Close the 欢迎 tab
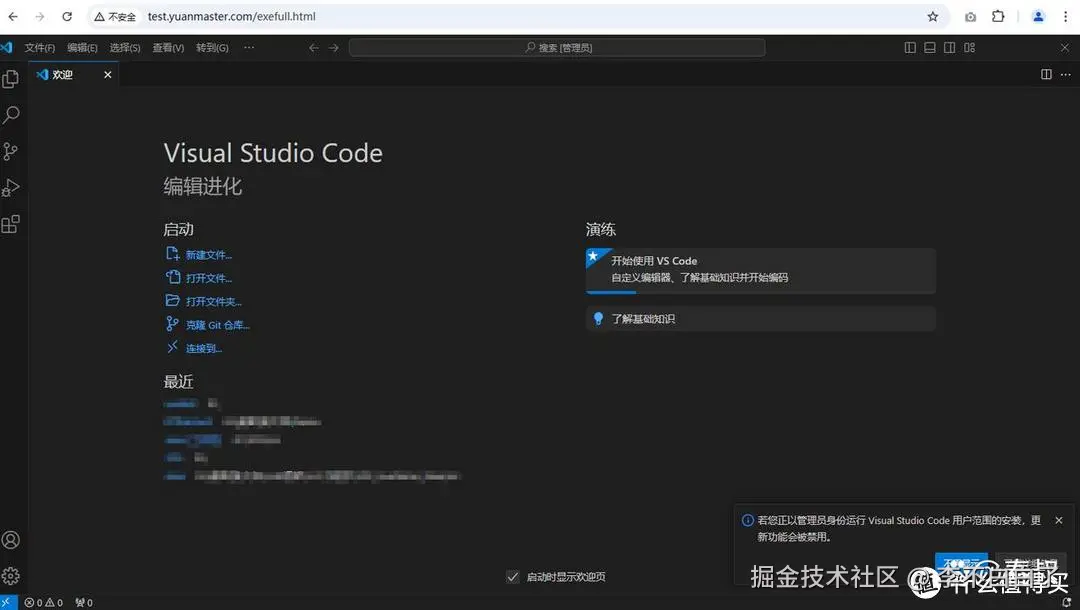This screenshot has width=1080, height=610. (x=107, y=74)
